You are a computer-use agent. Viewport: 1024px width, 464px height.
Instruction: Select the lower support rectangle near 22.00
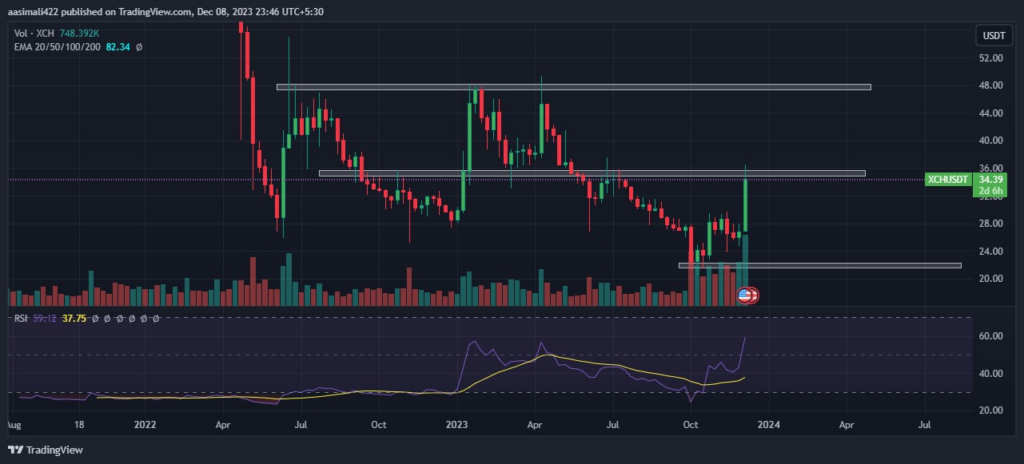click(820, 265)
